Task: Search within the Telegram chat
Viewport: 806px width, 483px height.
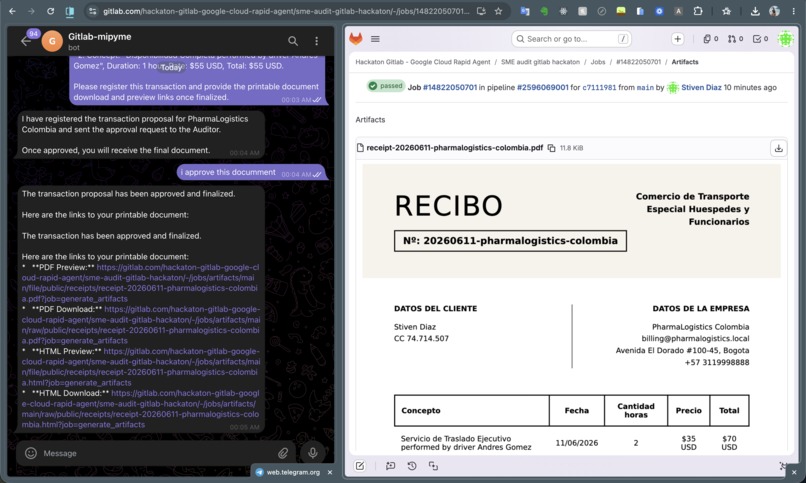Action: click(x=292, y=41)
